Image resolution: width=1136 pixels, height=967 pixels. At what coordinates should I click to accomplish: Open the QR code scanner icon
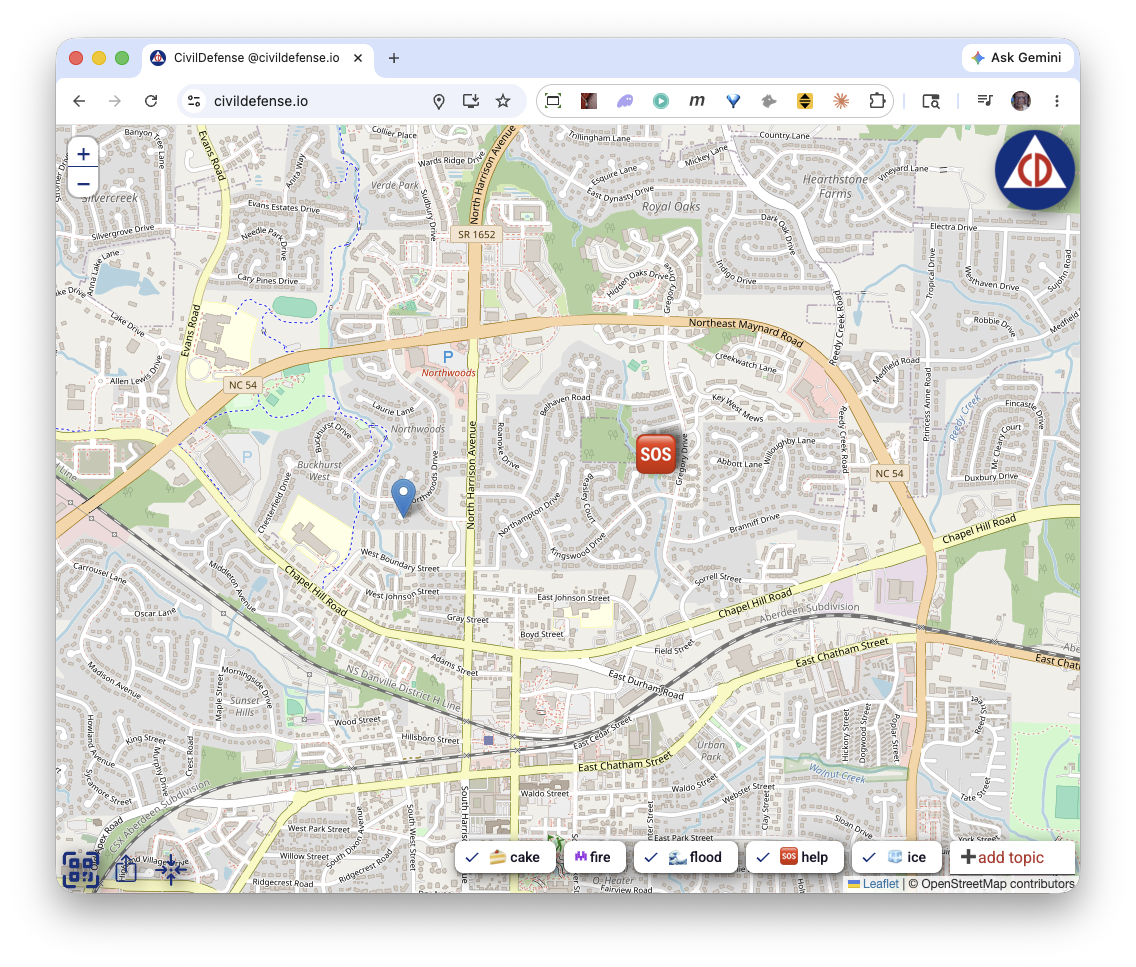coord(80,869)
